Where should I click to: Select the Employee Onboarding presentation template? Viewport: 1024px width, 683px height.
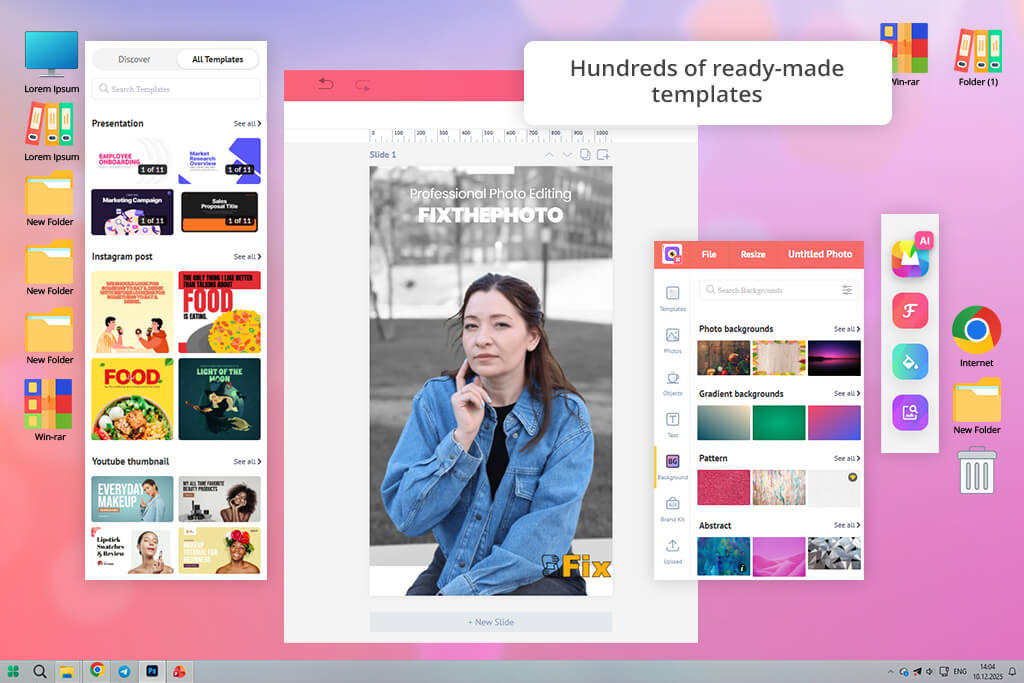click(x=133, y=159)
